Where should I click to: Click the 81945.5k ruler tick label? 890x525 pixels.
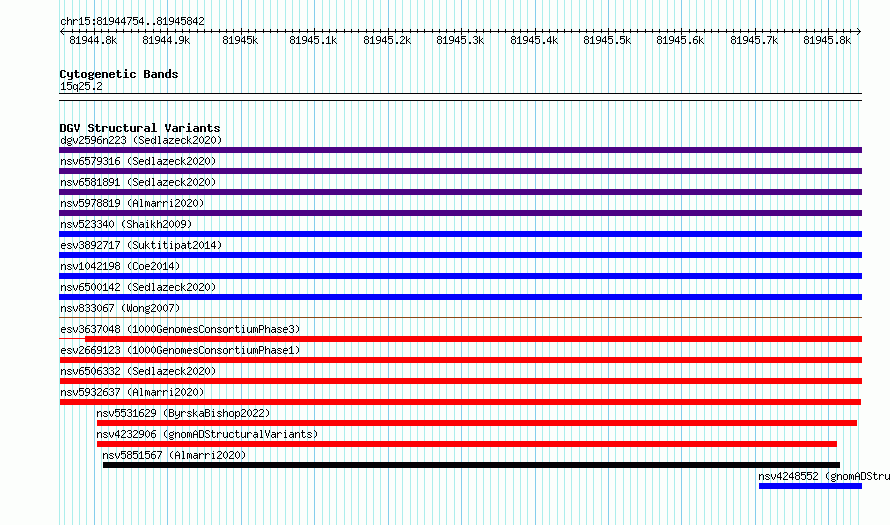(607, 40)
